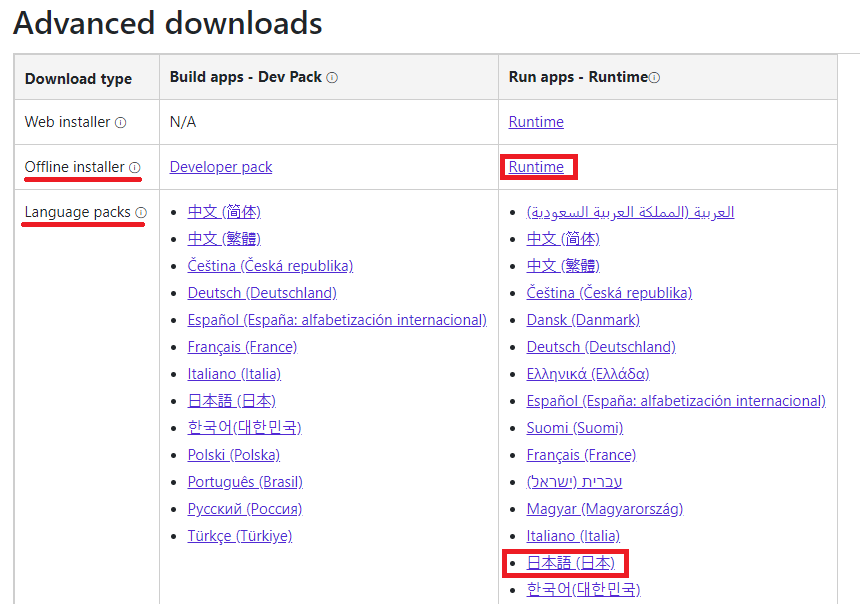Open Dev Pack 한국어(대한민국) language pack
Viewport: 860px width, 604px height.
pos(244,427)
